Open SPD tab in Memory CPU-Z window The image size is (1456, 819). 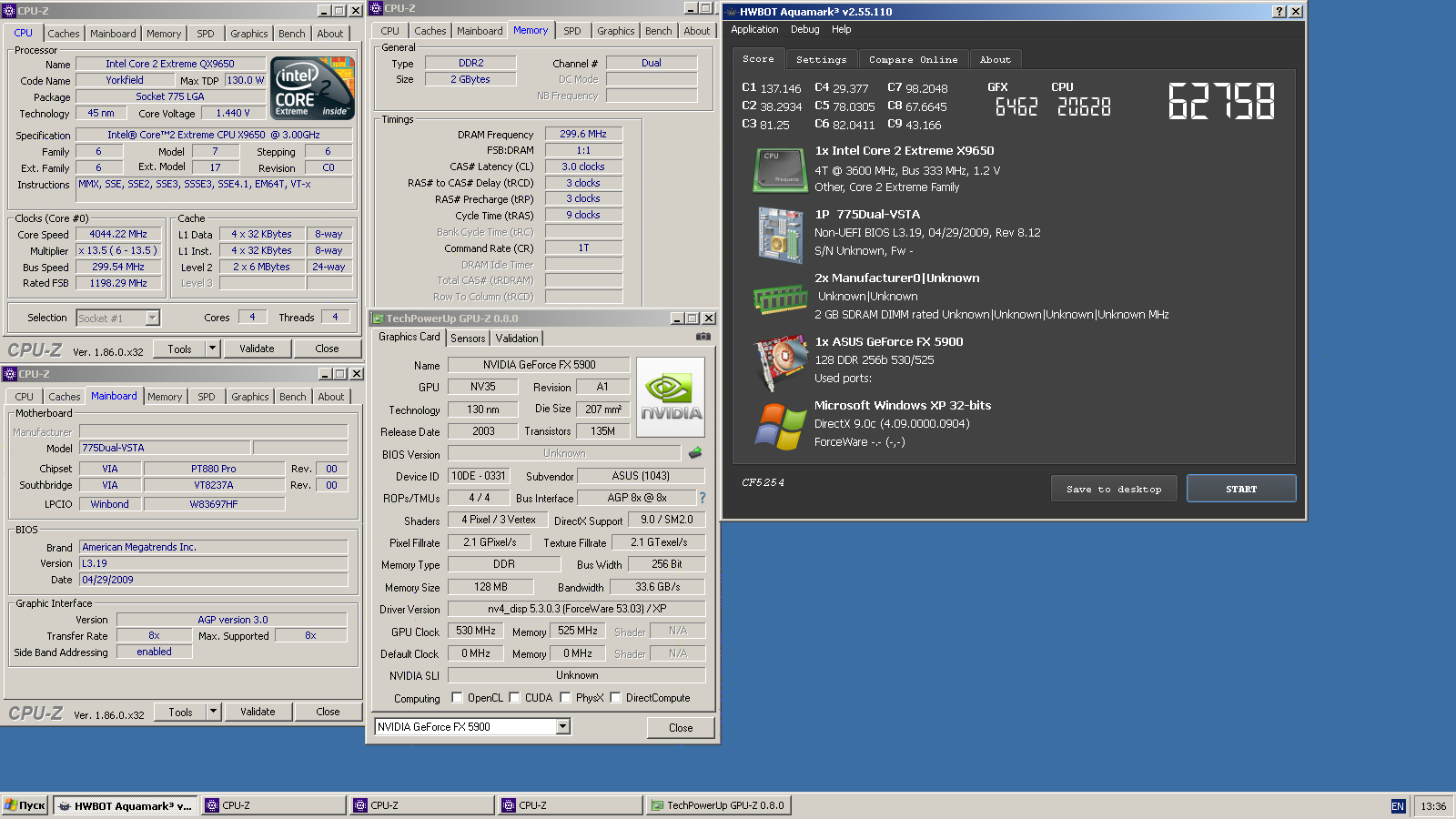(571, 31)
